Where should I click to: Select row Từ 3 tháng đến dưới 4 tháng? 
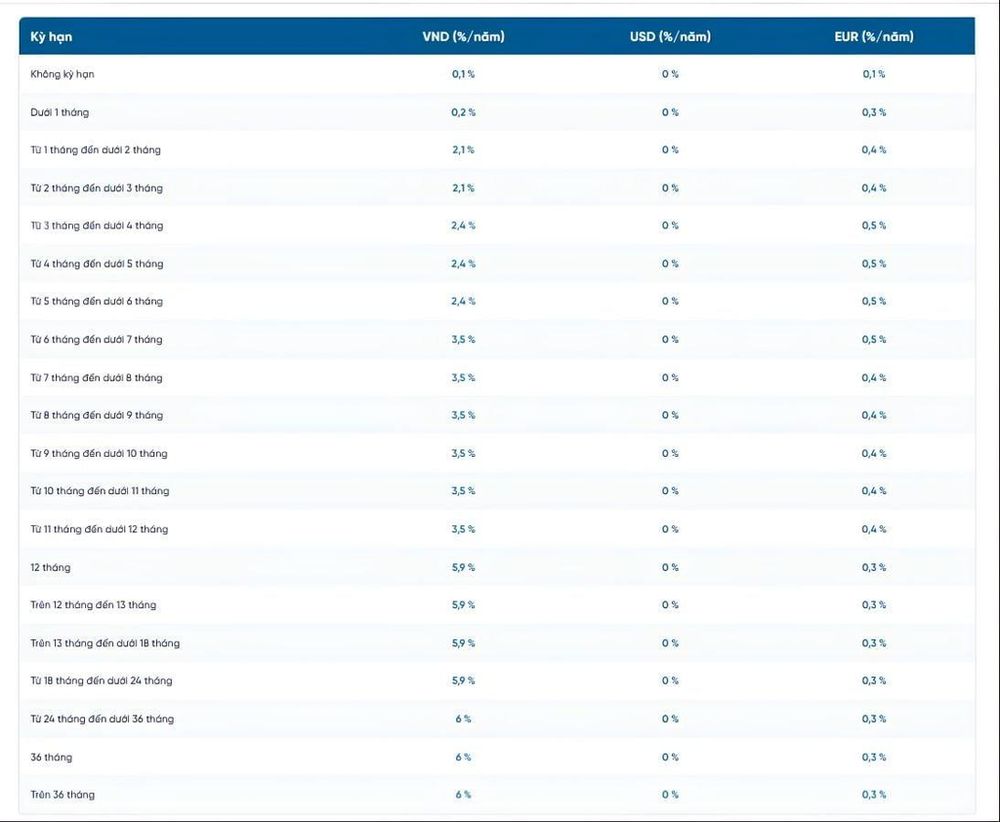pyautogui.click(x=497, y=226)
